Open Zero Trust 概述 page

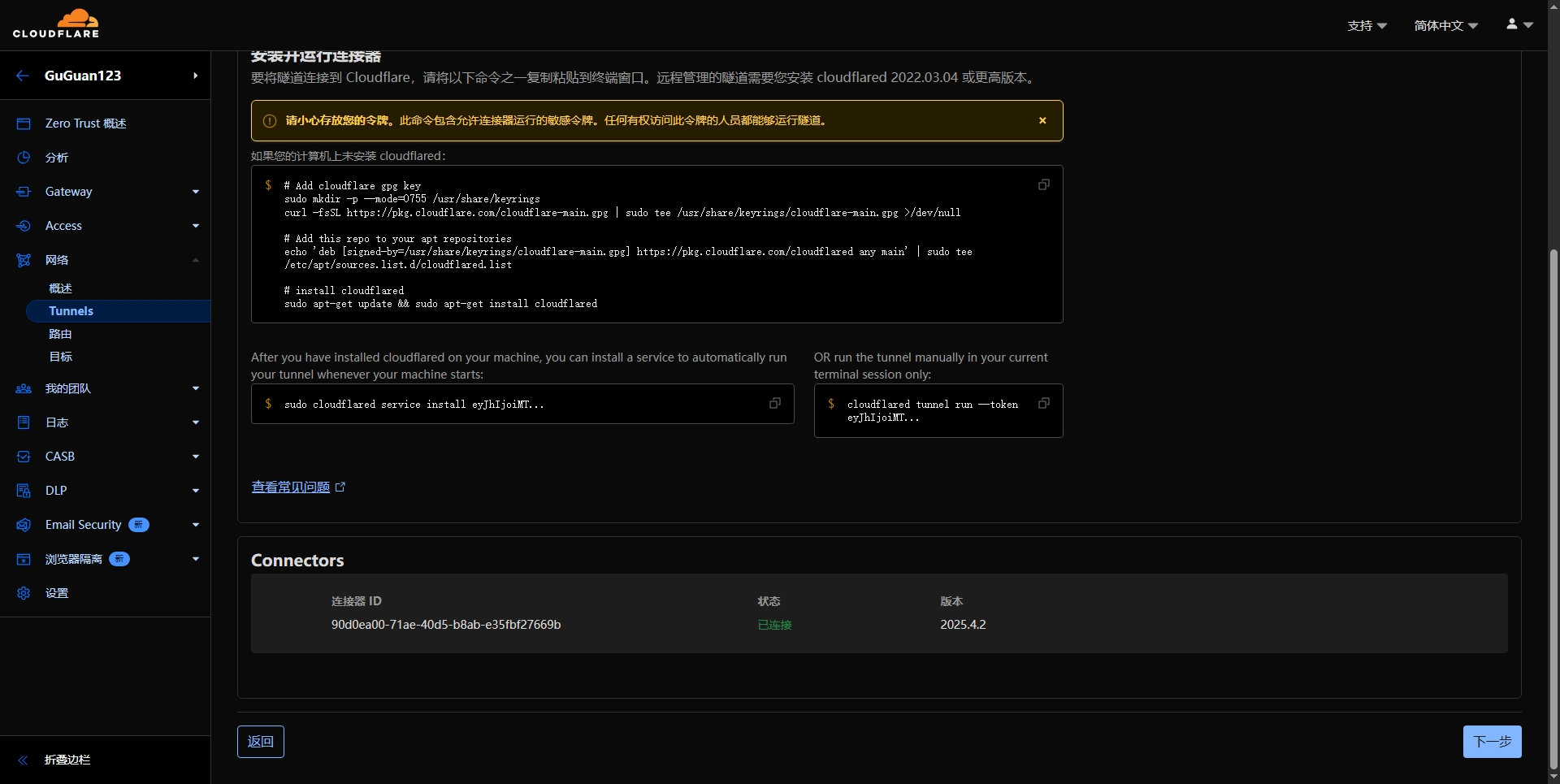tap(85, 123)
